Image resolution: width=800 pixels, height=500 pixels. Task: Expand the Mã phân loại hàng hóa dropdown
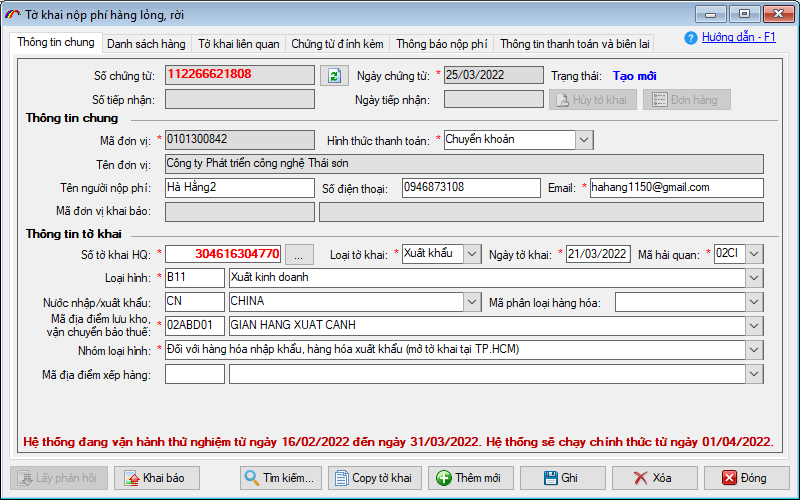click(755, 302)
